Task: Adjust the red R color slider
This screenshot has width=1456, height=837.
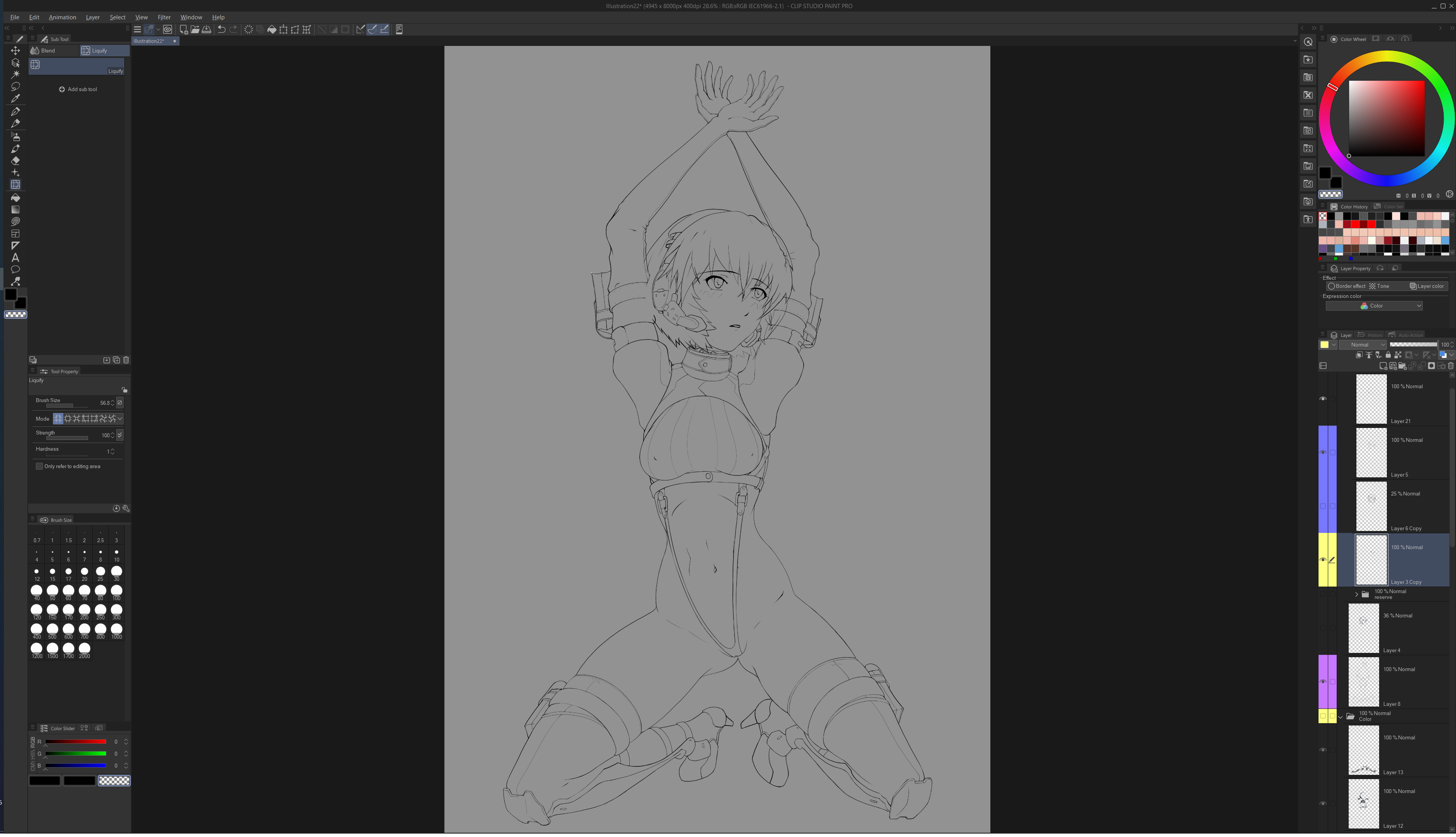Action: [x=75, y=742]
